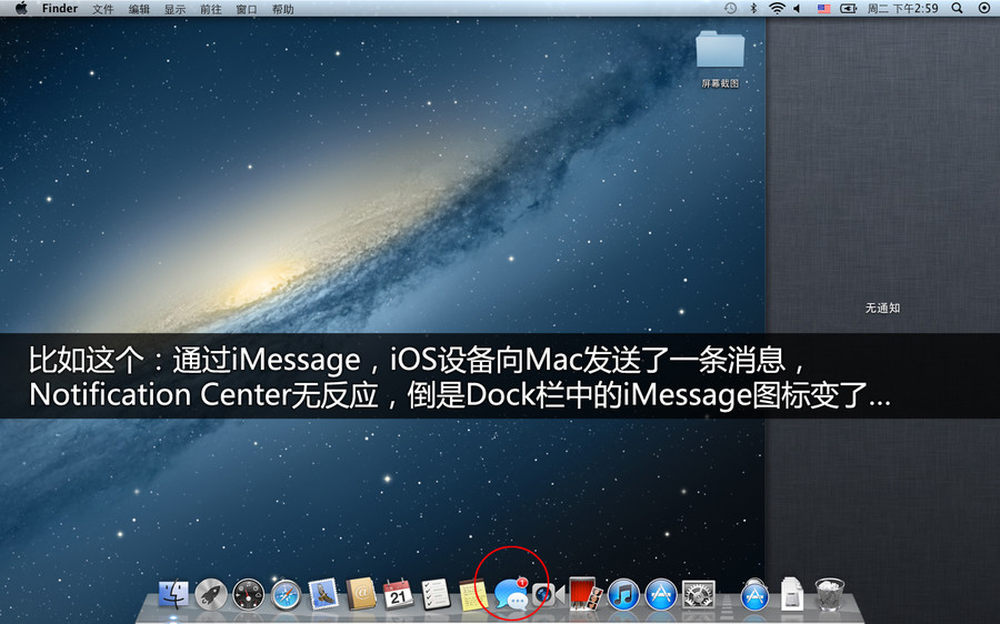Open Contacts address book in Dock
Screen dimensions: 1000x624
coord(361,595)
